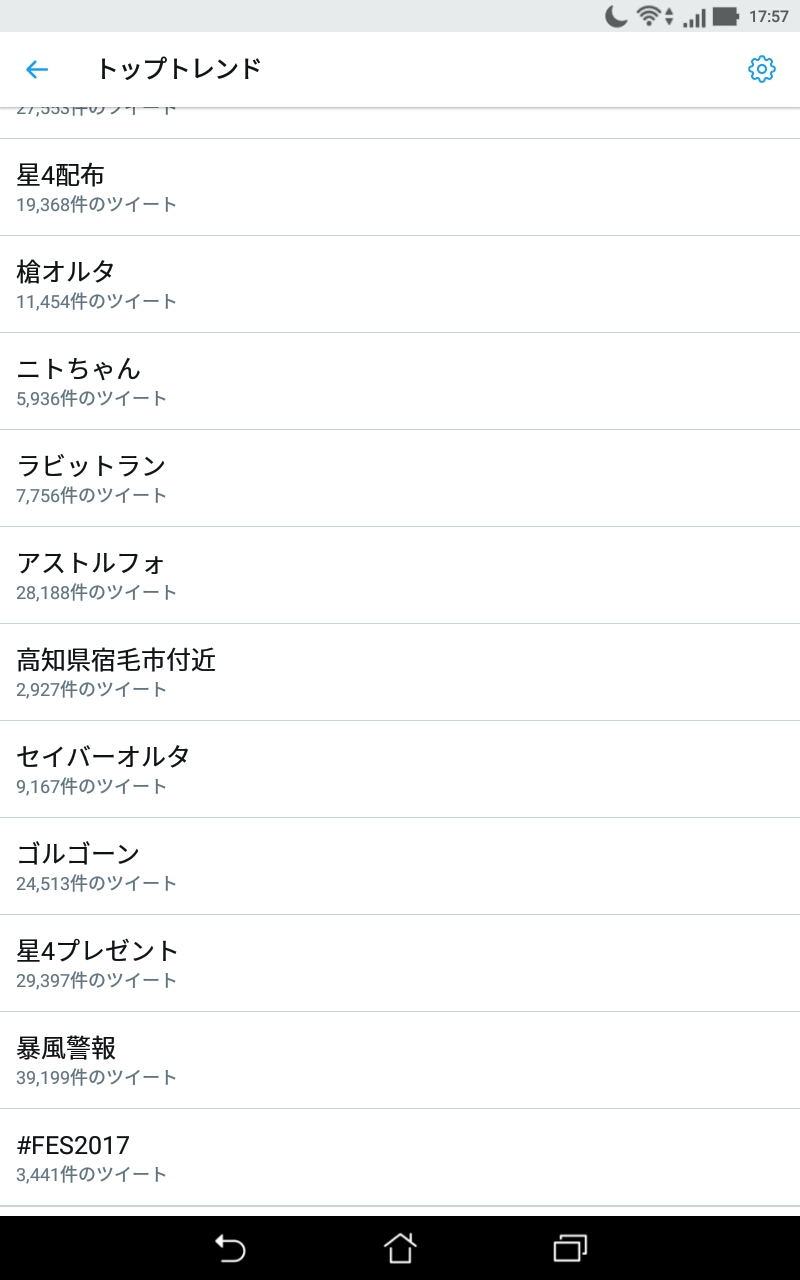
Task: Open the recent apps button
Action: pyautogui.click(x=570, y=1248)
